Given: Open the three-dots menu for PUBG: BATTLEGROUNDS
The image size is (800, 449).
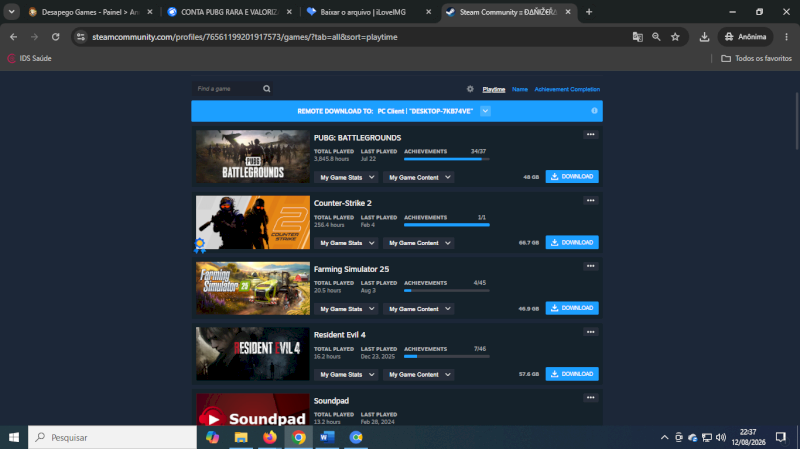Looking at the screenshot, I should pos(590,135).
